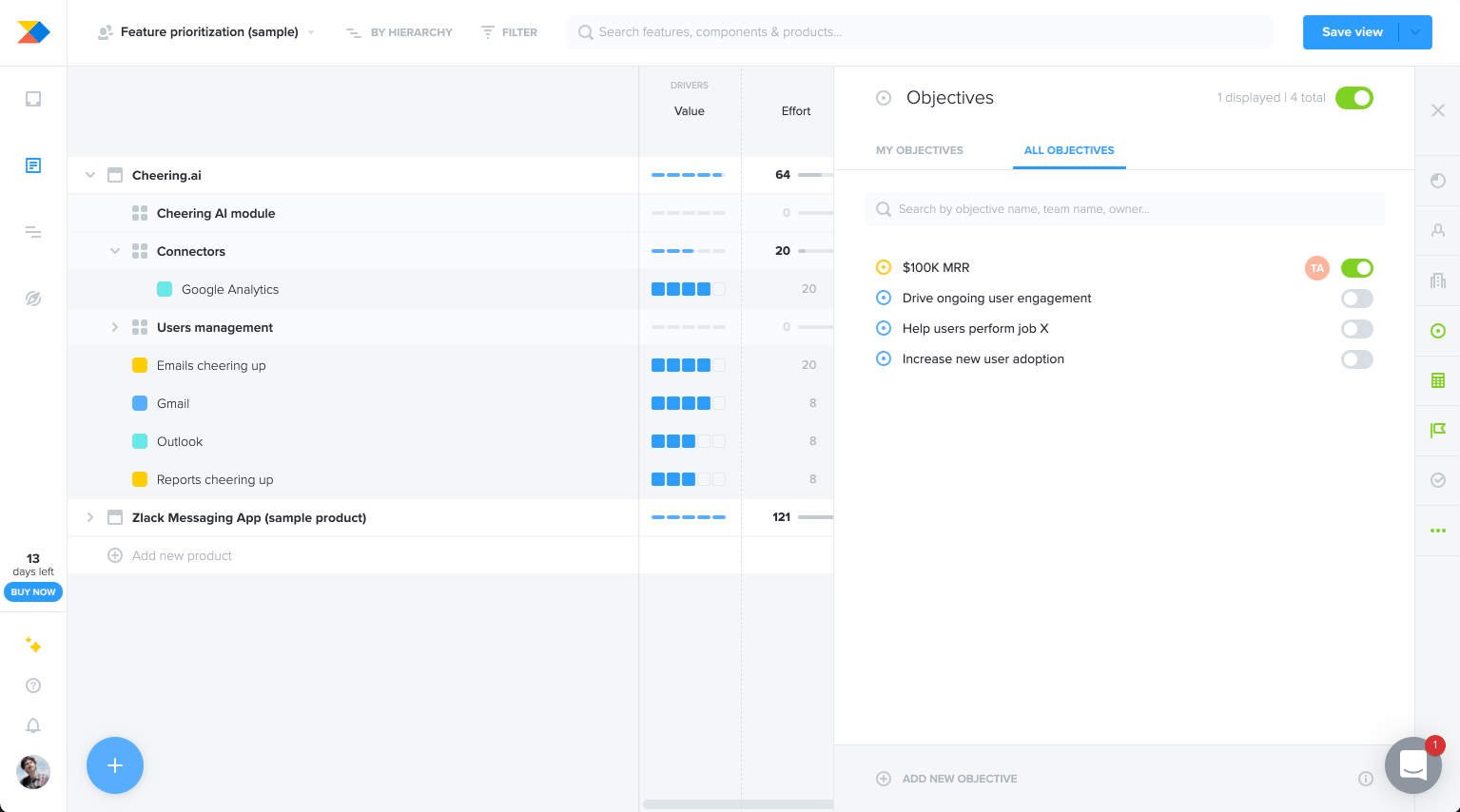Image resolution: width=1460 pixels, height=812 pixels.
Task: Open the notifications bell icon
Action: point(32,725)
